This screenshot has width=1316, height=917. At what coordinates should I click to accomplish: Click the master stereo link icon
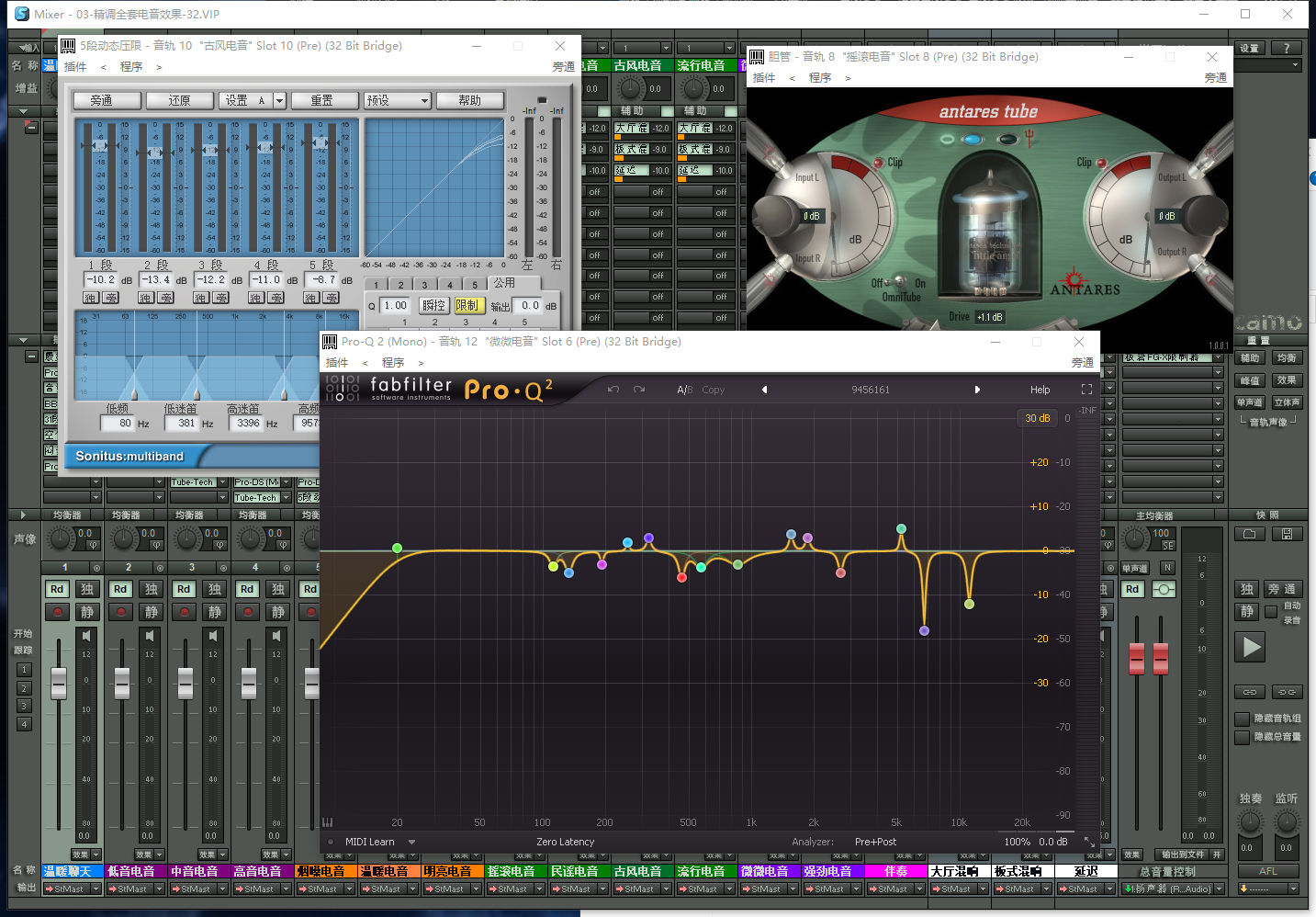click(x=1164, y=589)
